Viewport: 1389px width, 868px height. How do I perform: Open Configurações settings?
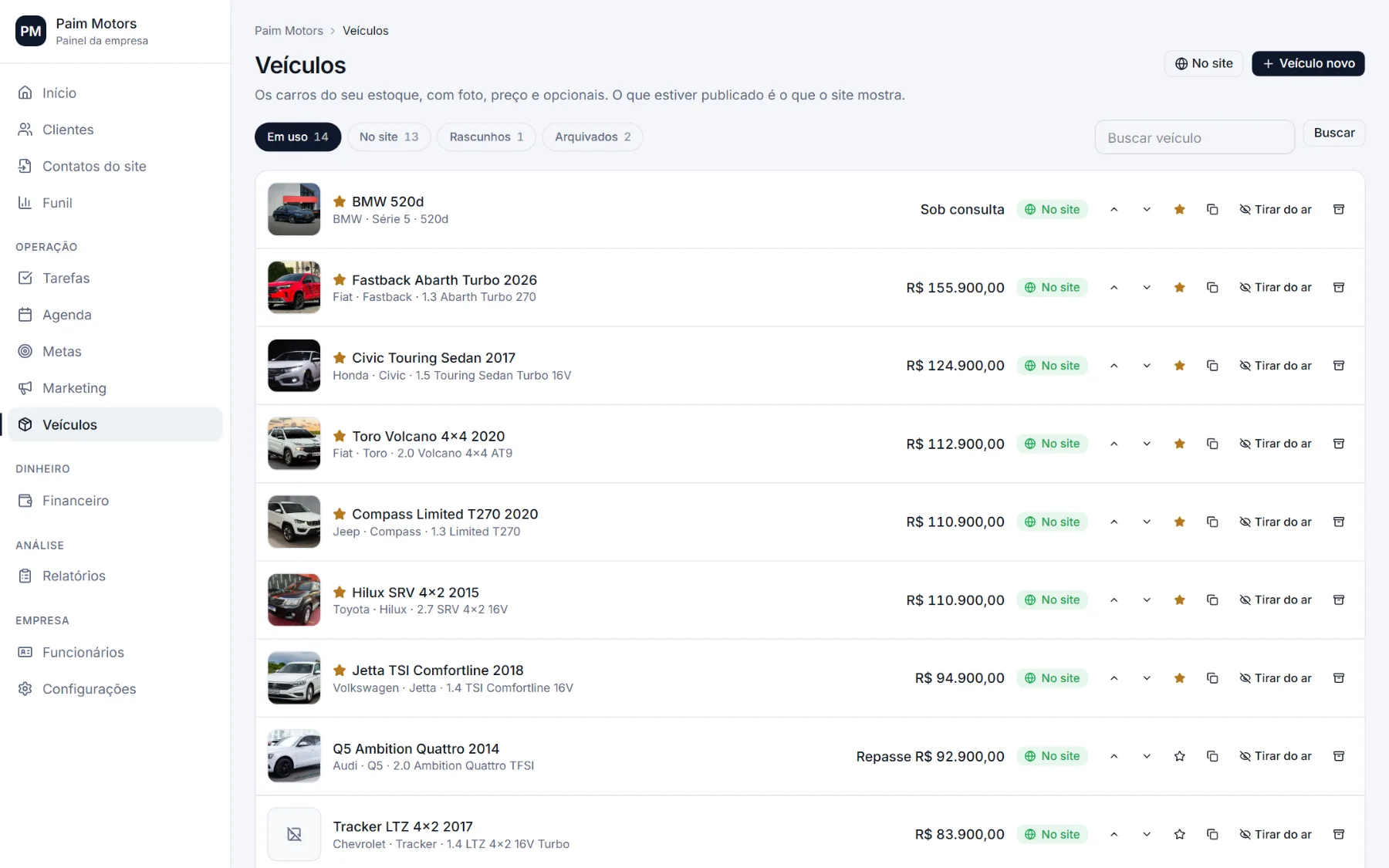[x=116, y=689]
